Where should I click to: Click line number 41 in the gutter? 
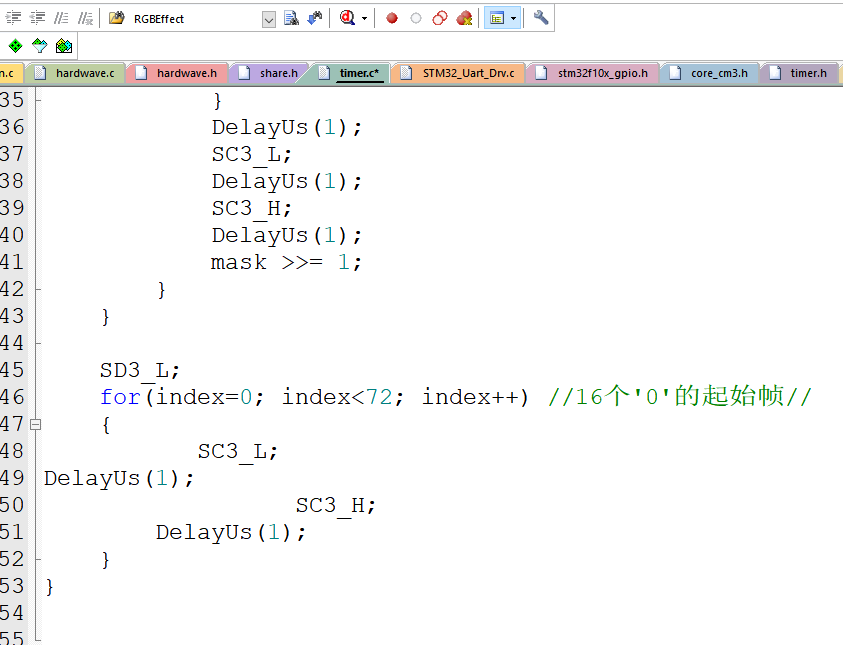pyautogui.click(x=12, y=262)
